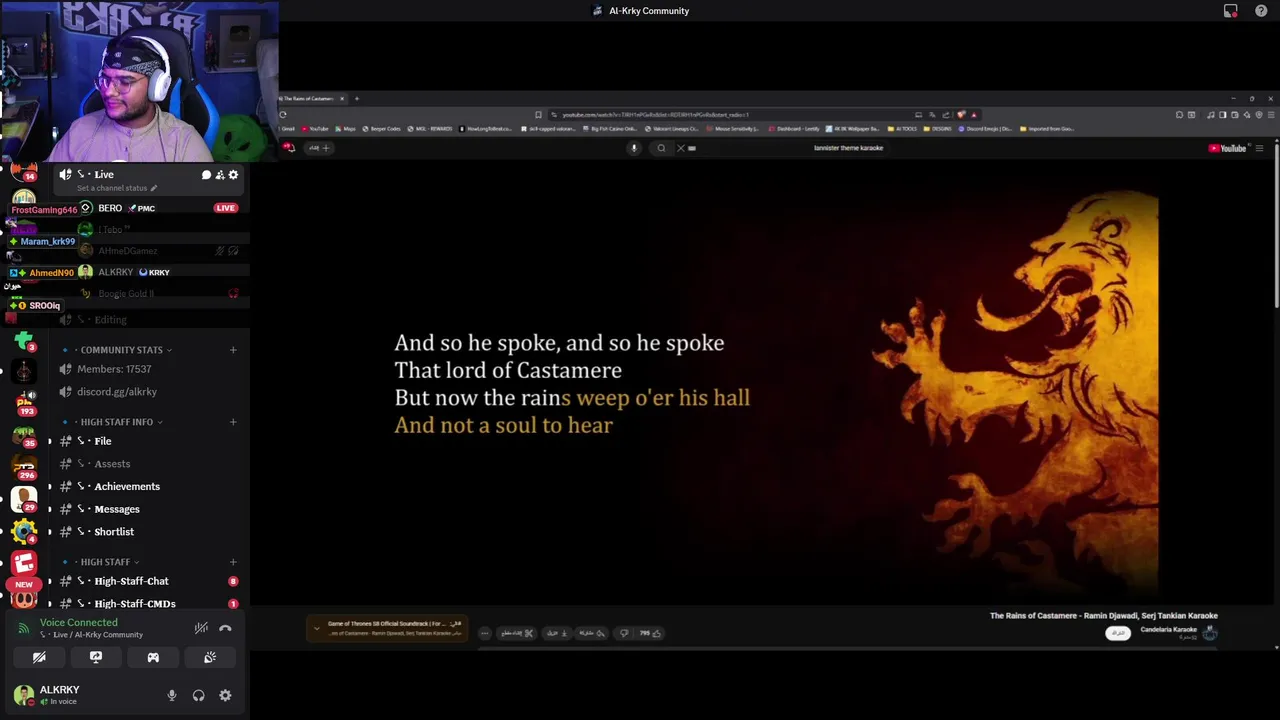Open Discord inbox icon in title bar
1280x720 pixels.
pos(1231,11)
